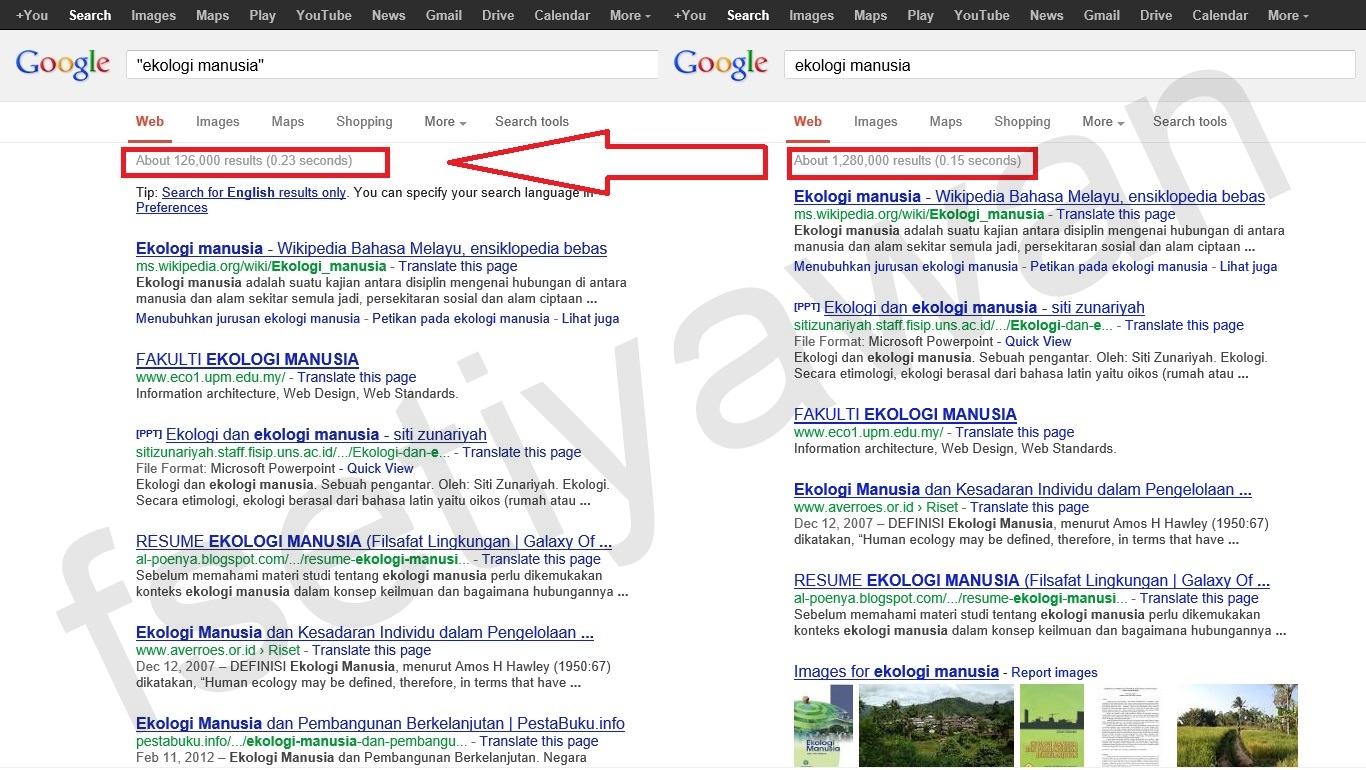Click Translate this page for left eco1.upm.edu.my result
This screenshot has width=1366, height=770.
click(357, 377)
